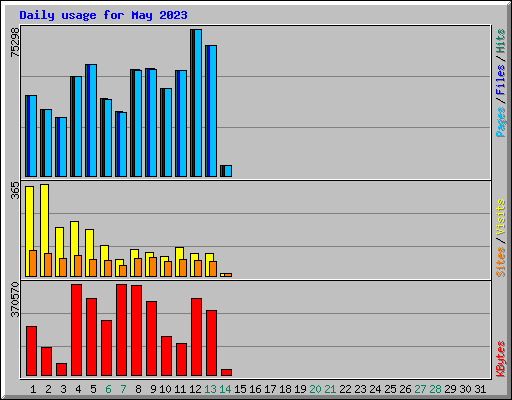Click weekend day label 21
The height and width of the screenshot is (400, 512).
coord(330,389)
